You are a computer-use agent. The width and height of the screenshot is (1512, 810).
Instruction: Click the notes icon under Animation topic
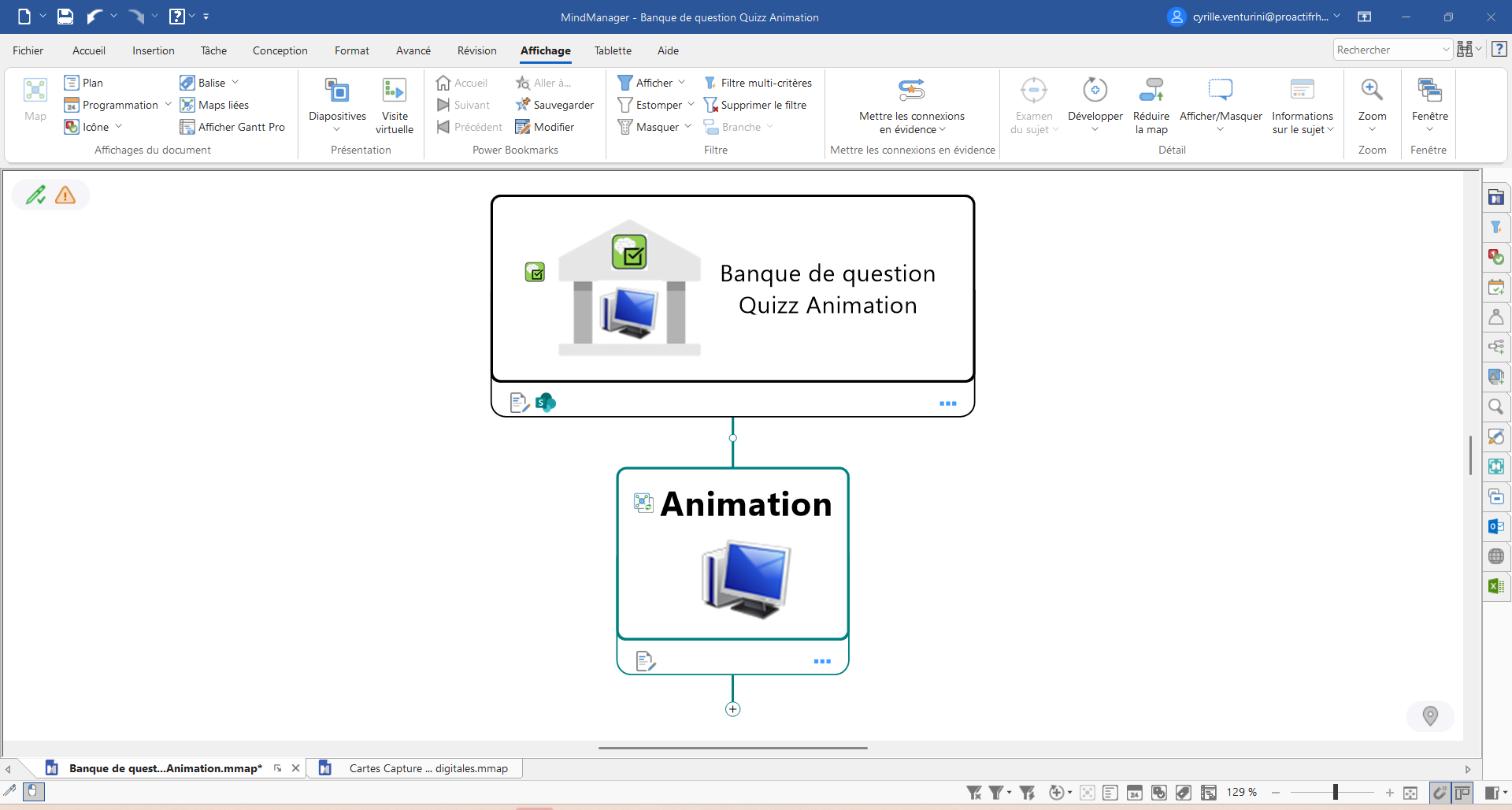tap(645, 661)
